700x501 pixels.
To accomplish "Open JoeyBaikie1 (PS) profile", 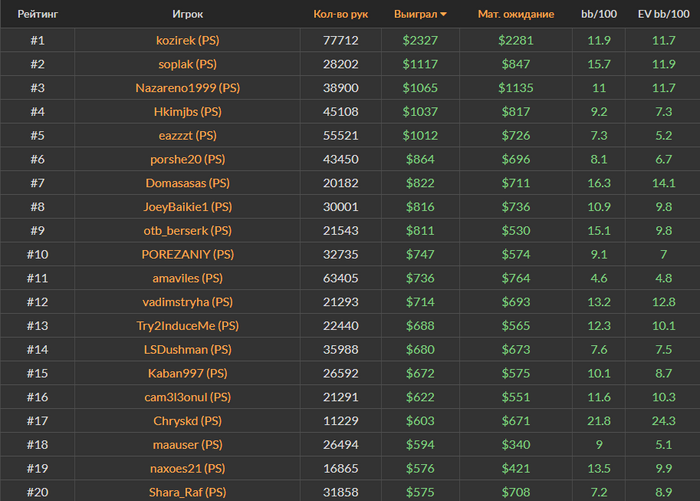I will pyautogui.click(x=187, y=207).
